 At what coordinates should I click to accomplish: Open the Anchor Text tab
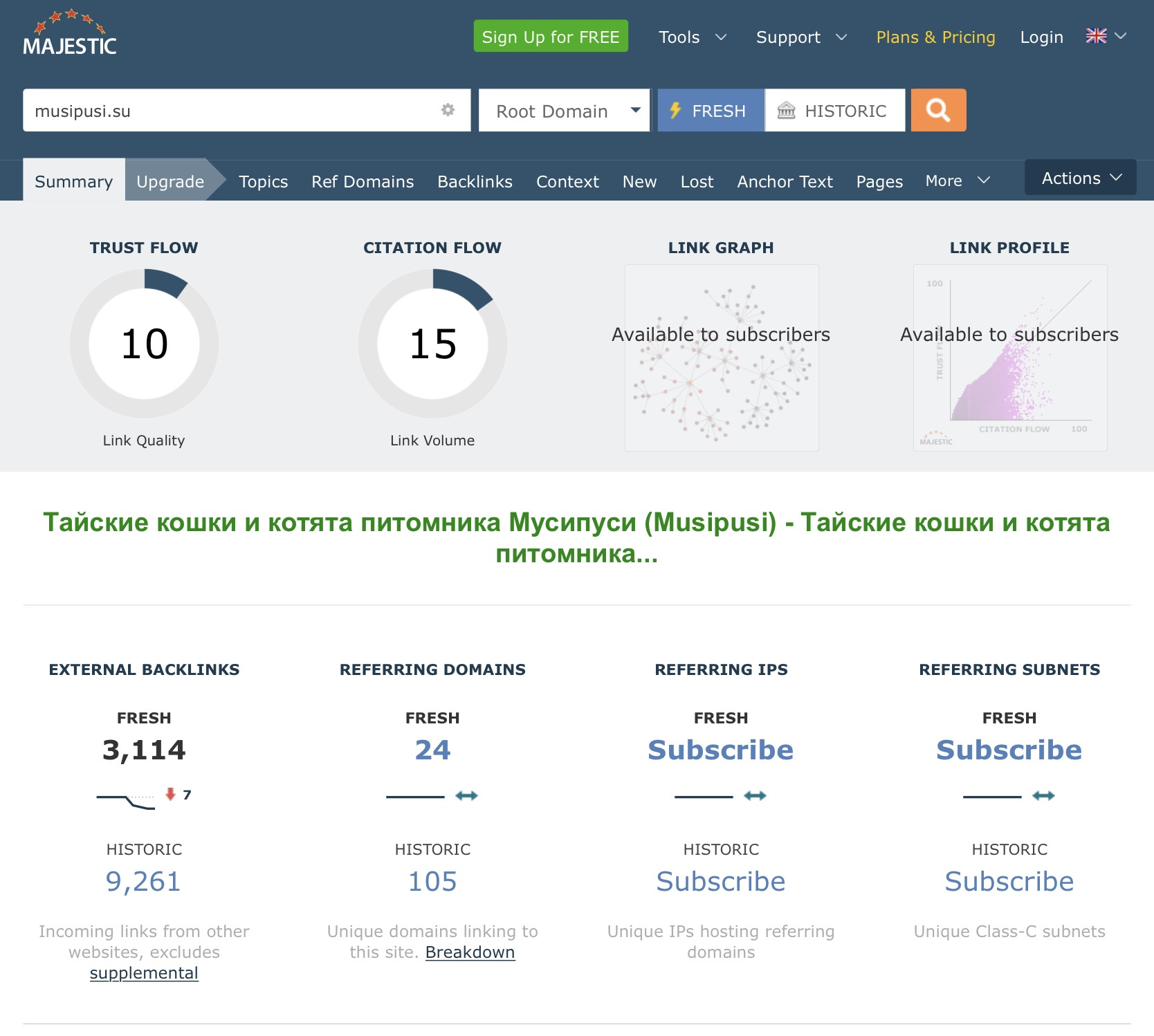tap(785, 181)
